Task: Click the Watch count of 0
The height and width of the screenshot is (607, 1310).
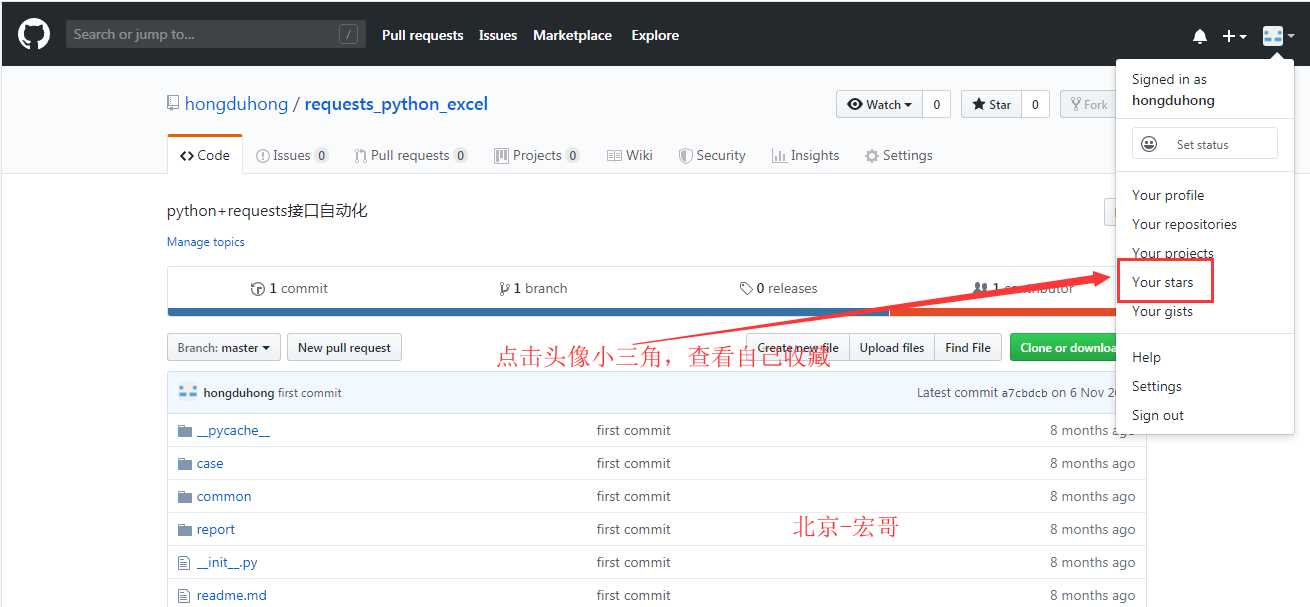Action: [x=936, y=104]
